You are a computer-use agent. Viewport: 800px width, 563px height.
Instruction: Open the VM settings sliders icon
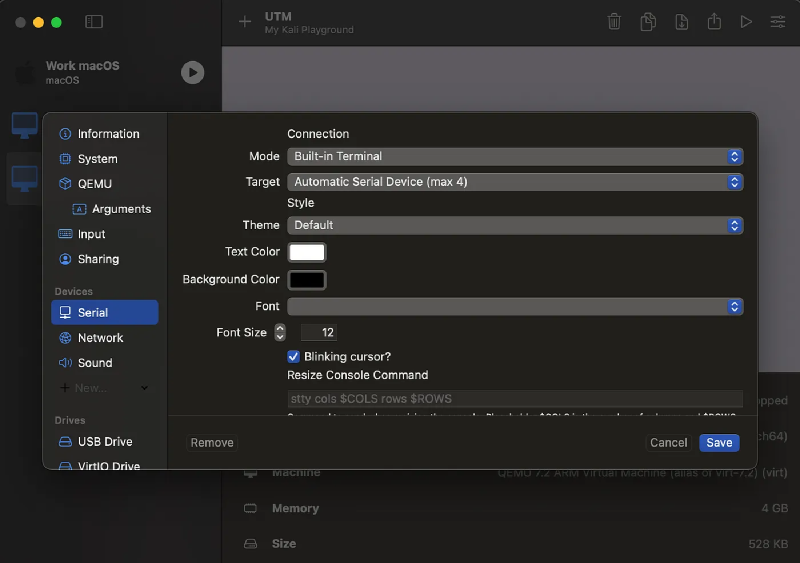(x=777, y=22)
